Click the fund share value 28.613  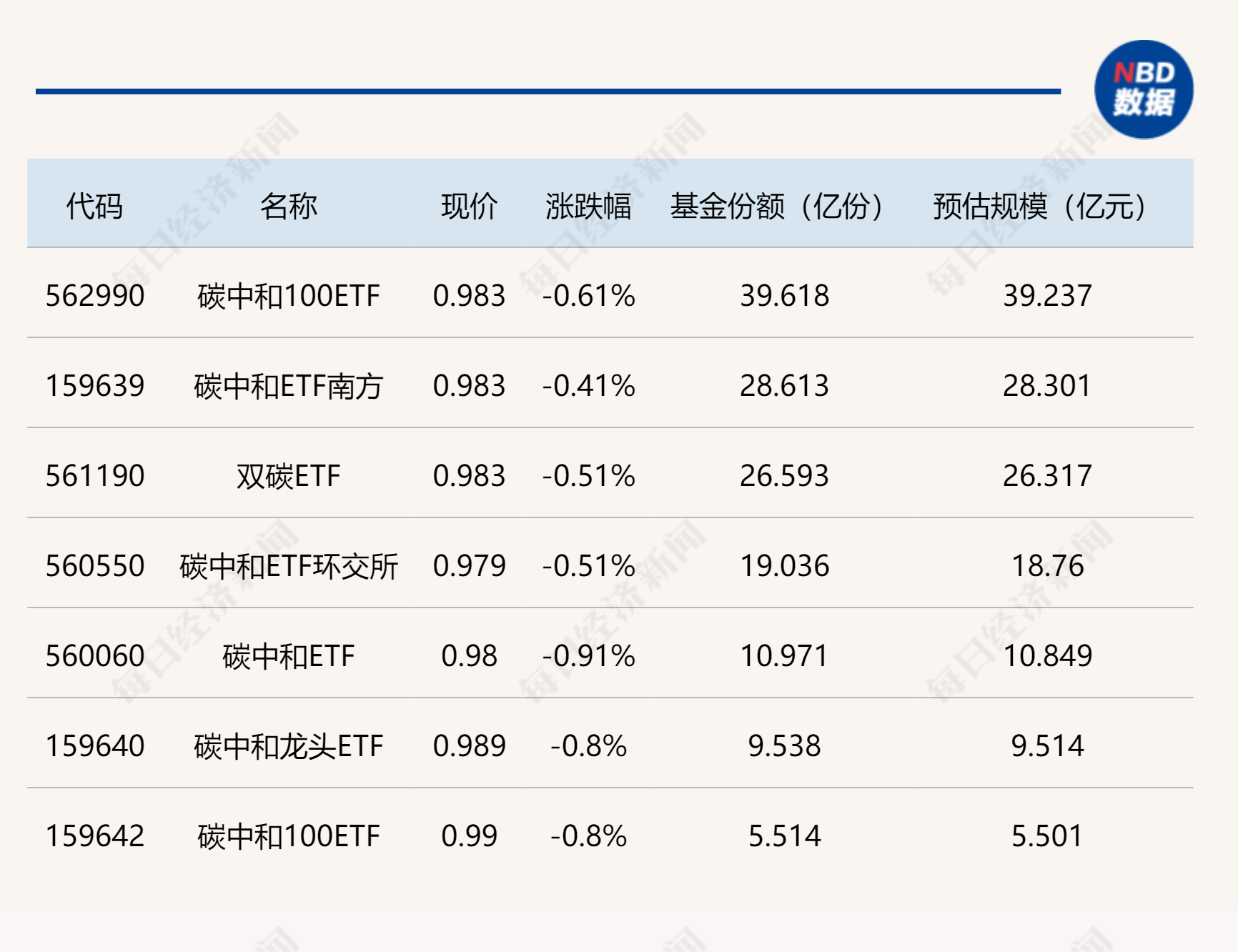point(784,386)
